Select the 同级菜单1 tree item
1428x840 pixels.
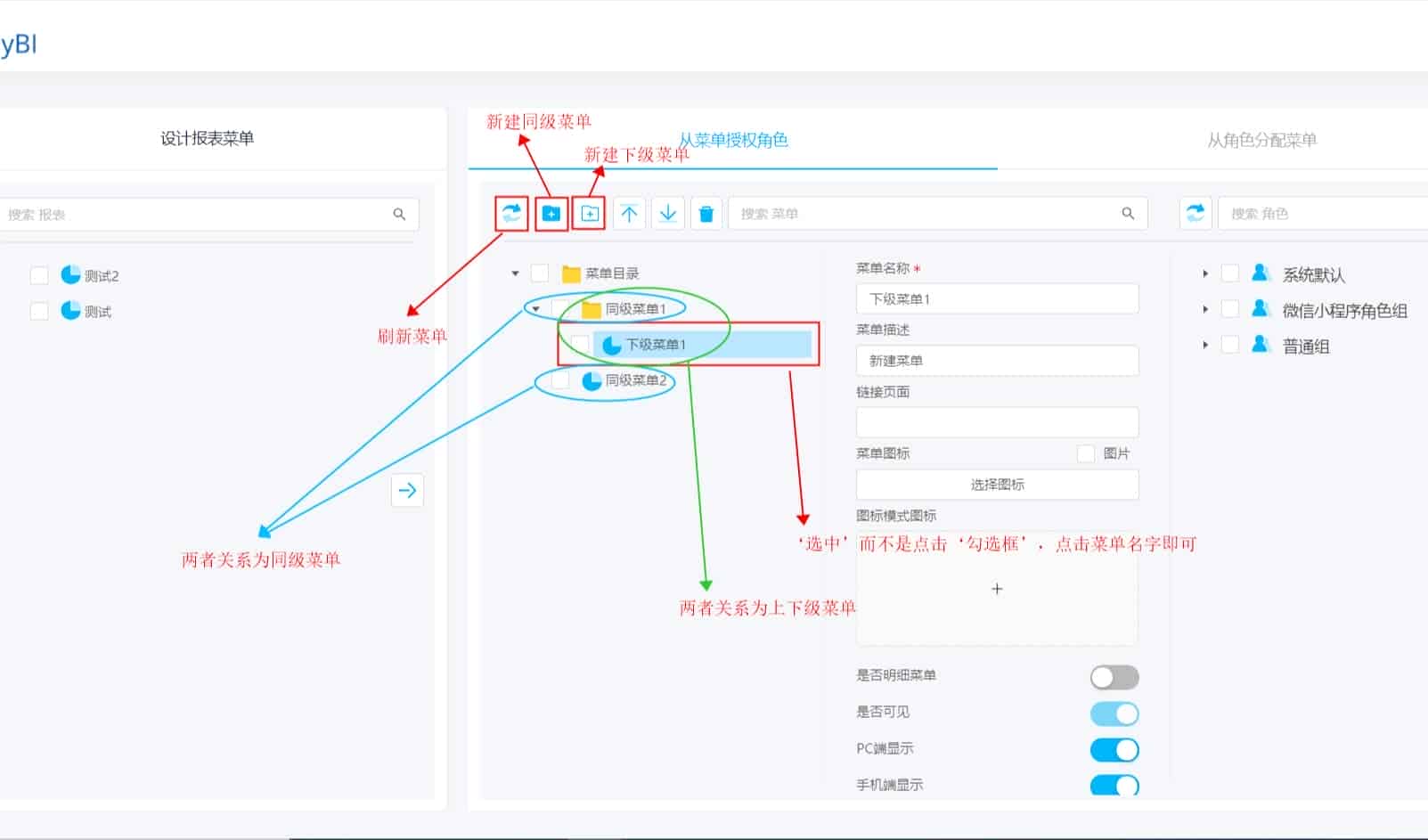click(x=636, y=309)
